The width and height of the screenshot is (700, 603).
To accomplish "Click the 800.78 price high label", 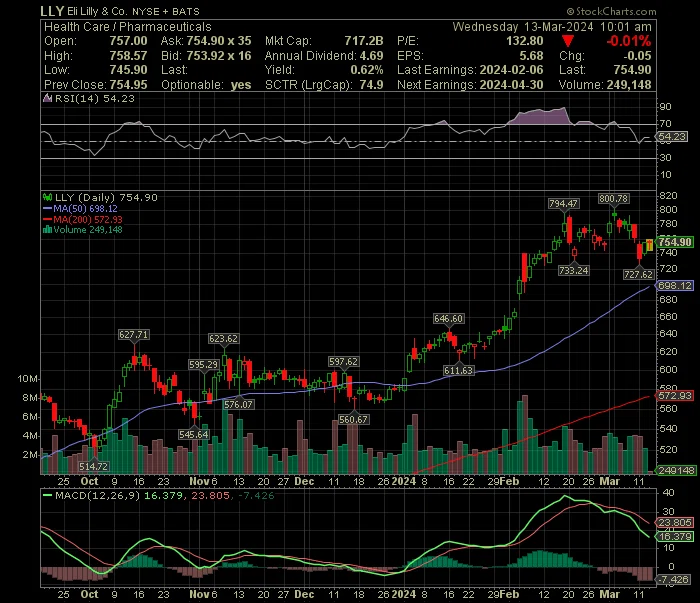I will (x=613, y=199).
